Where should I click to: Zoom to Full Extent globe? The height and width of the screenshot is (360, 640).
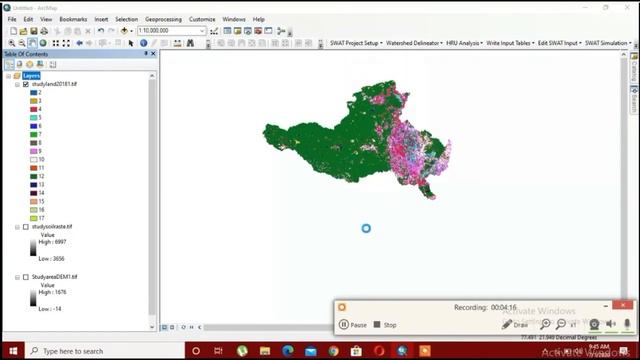[x=43, y=43]
